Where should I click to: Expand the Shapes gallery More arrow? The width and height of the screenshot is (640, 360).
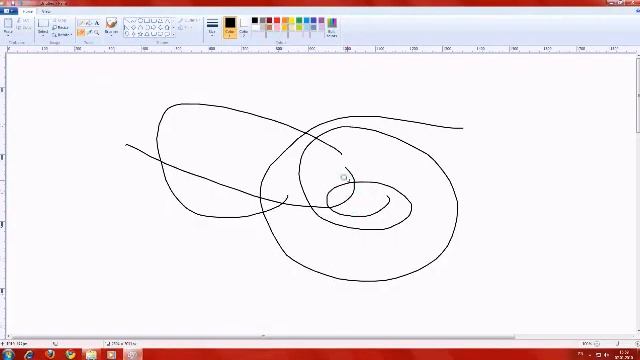173,34
